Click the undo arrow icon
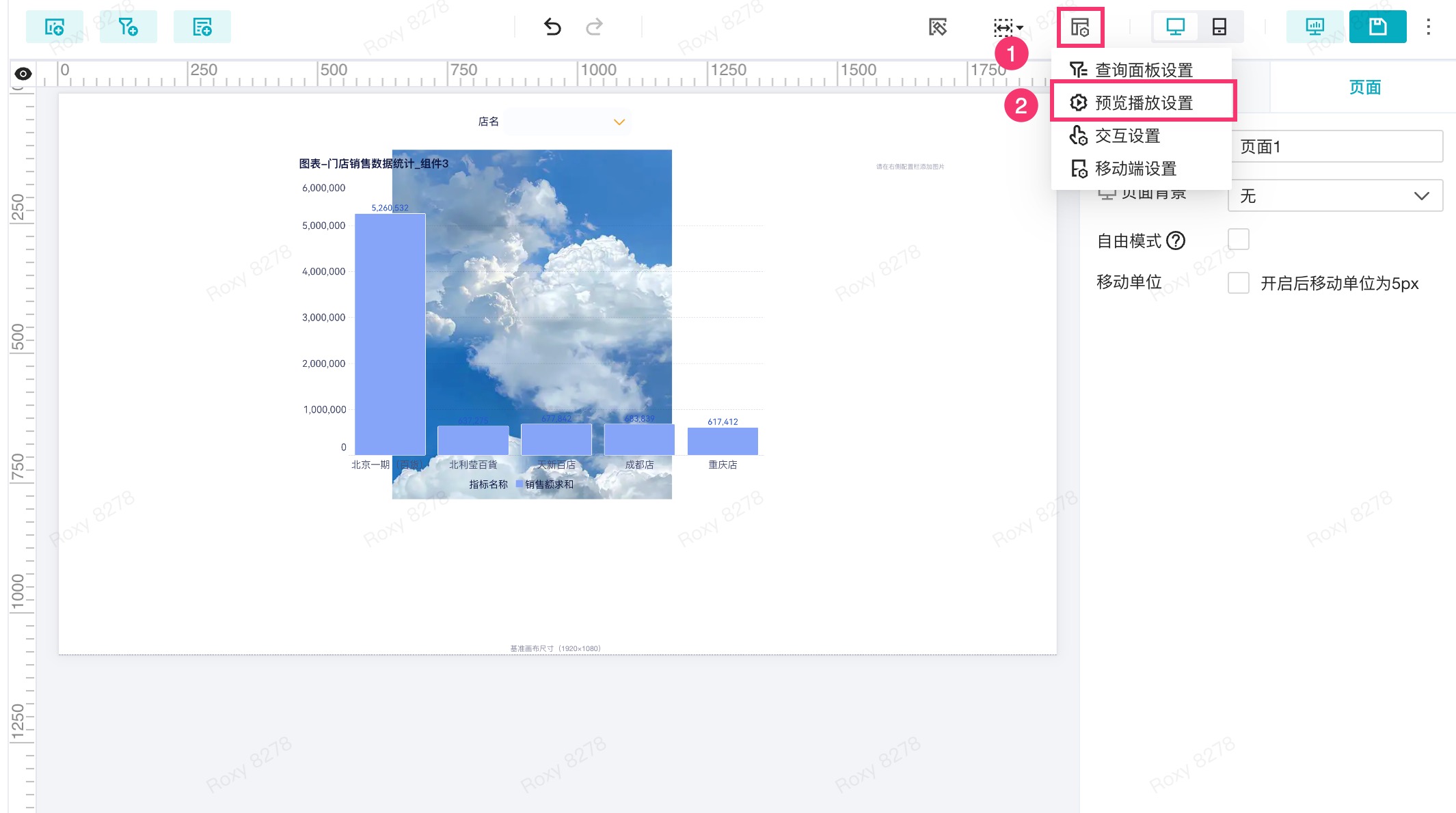Image resolution: width=1456 pixels, height=813 pixels. pos(552,27)
